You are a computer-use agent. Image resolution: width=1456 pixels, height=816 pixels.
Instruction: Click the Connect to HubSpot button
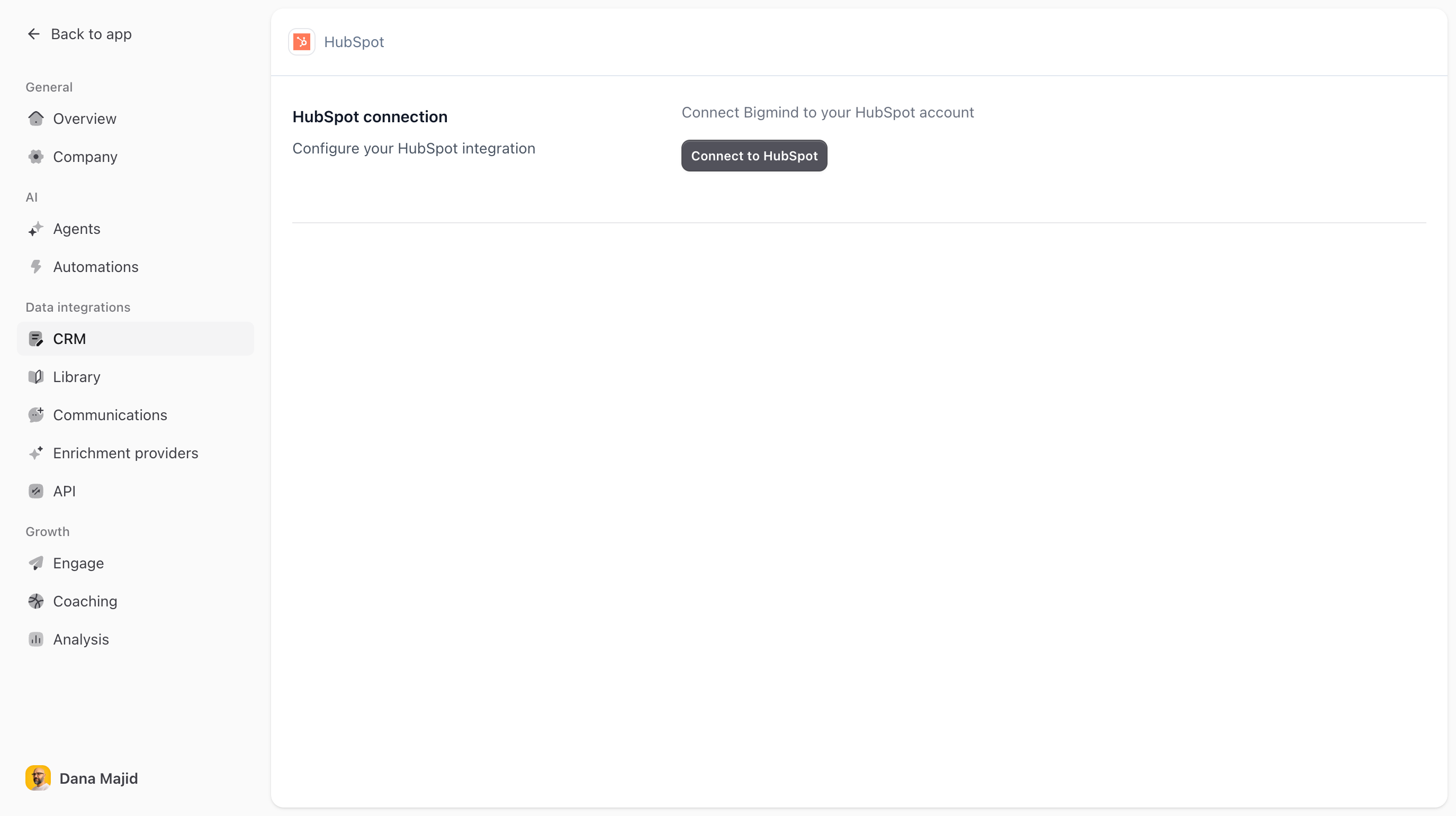click(x=754, y=156)
